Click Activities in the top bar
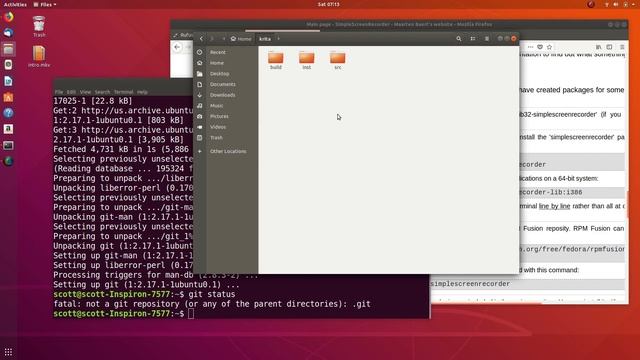 [15, 4]
